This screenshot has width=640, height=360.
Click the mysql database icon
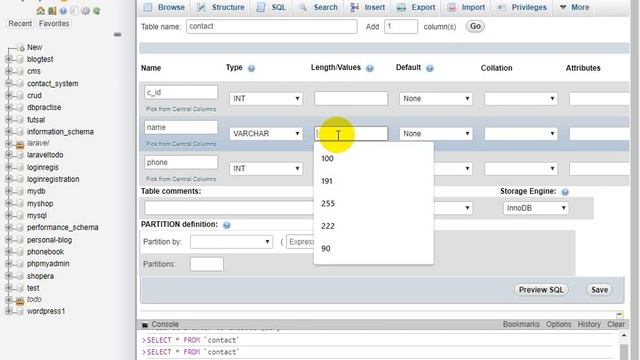point(20,216)
